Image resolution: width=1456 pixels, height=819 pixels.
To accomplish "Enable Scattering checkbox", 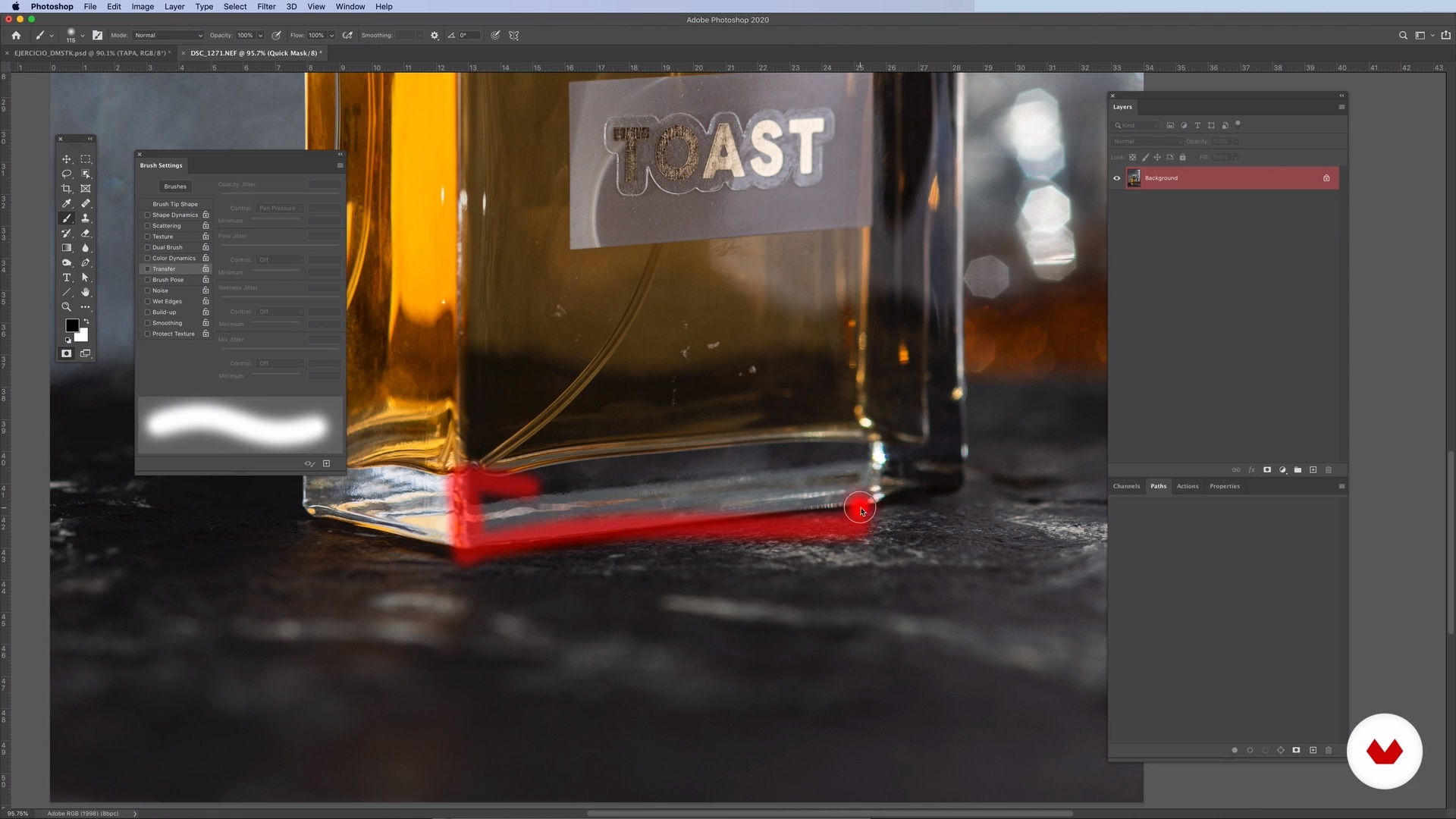I will [x=147, y=226].
